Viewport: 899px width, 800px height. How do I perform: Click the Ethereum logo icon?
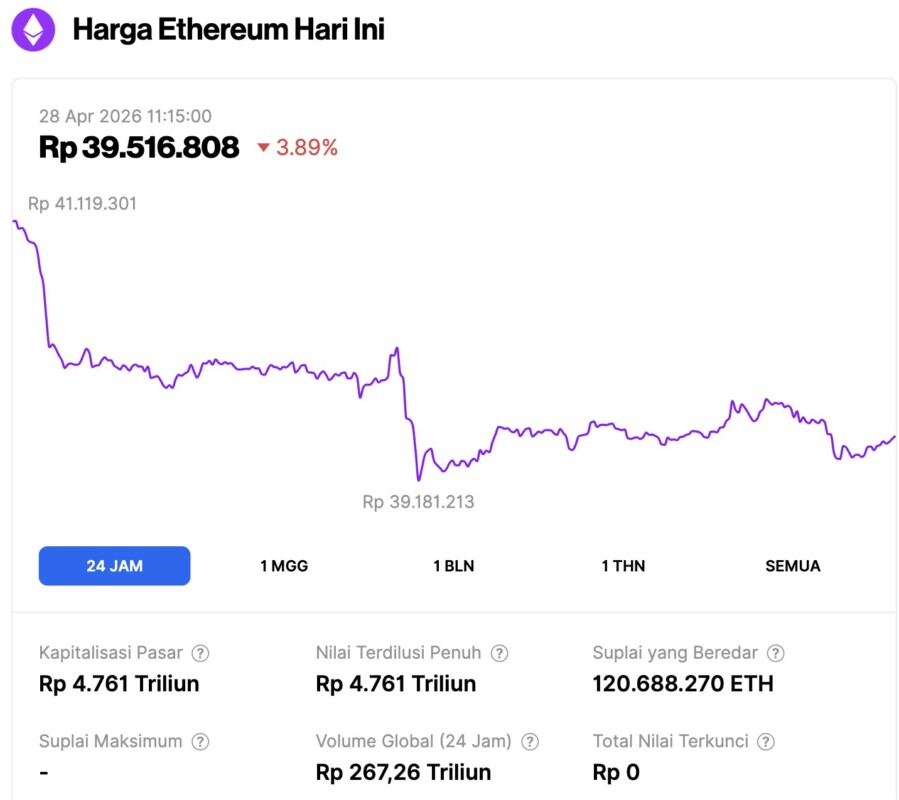point(33,30)
